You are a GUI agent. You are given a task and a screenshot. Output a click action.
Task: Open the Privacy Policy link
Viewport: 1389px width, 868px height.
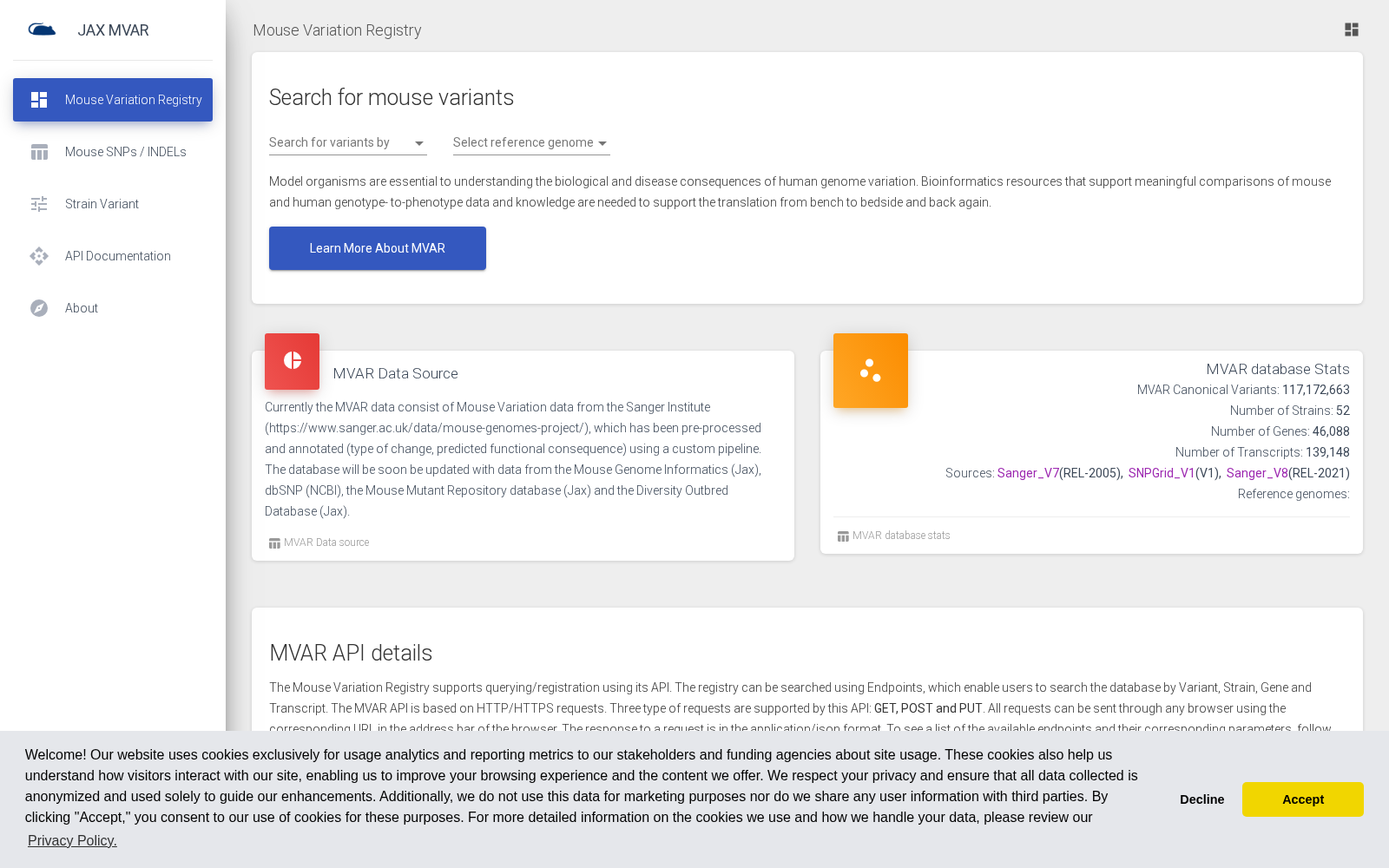tap(72, 840)
